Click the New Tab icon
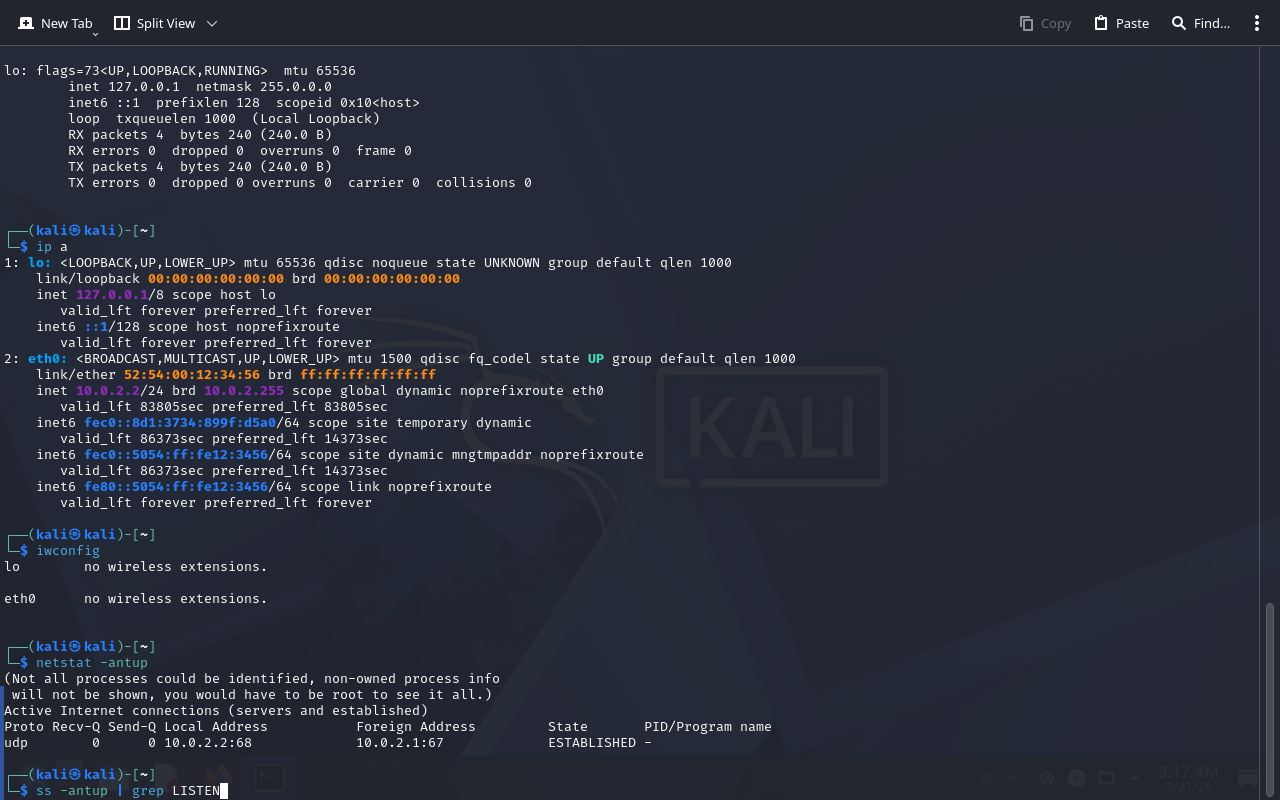1280x800 pixels. [x=26, y=23]
